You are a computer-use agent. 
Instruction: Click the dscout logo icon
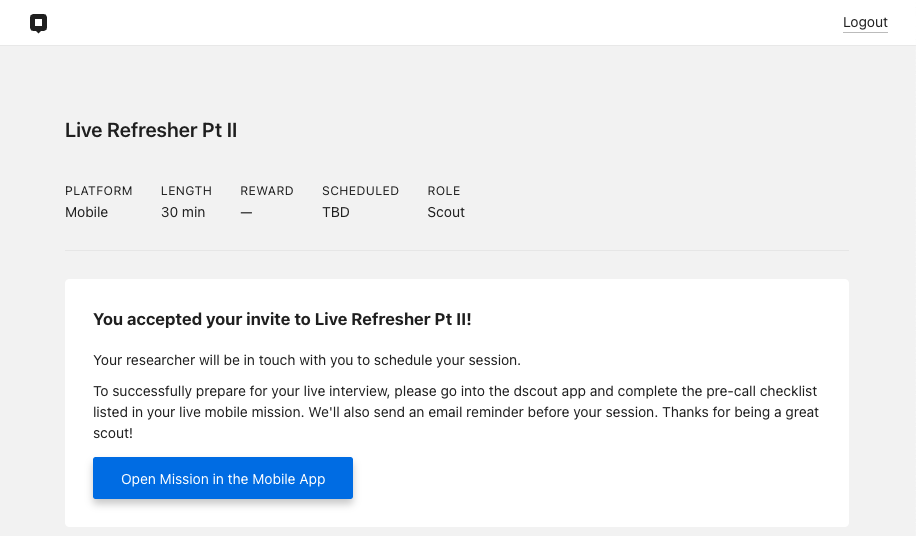click(x=39, y=23)
